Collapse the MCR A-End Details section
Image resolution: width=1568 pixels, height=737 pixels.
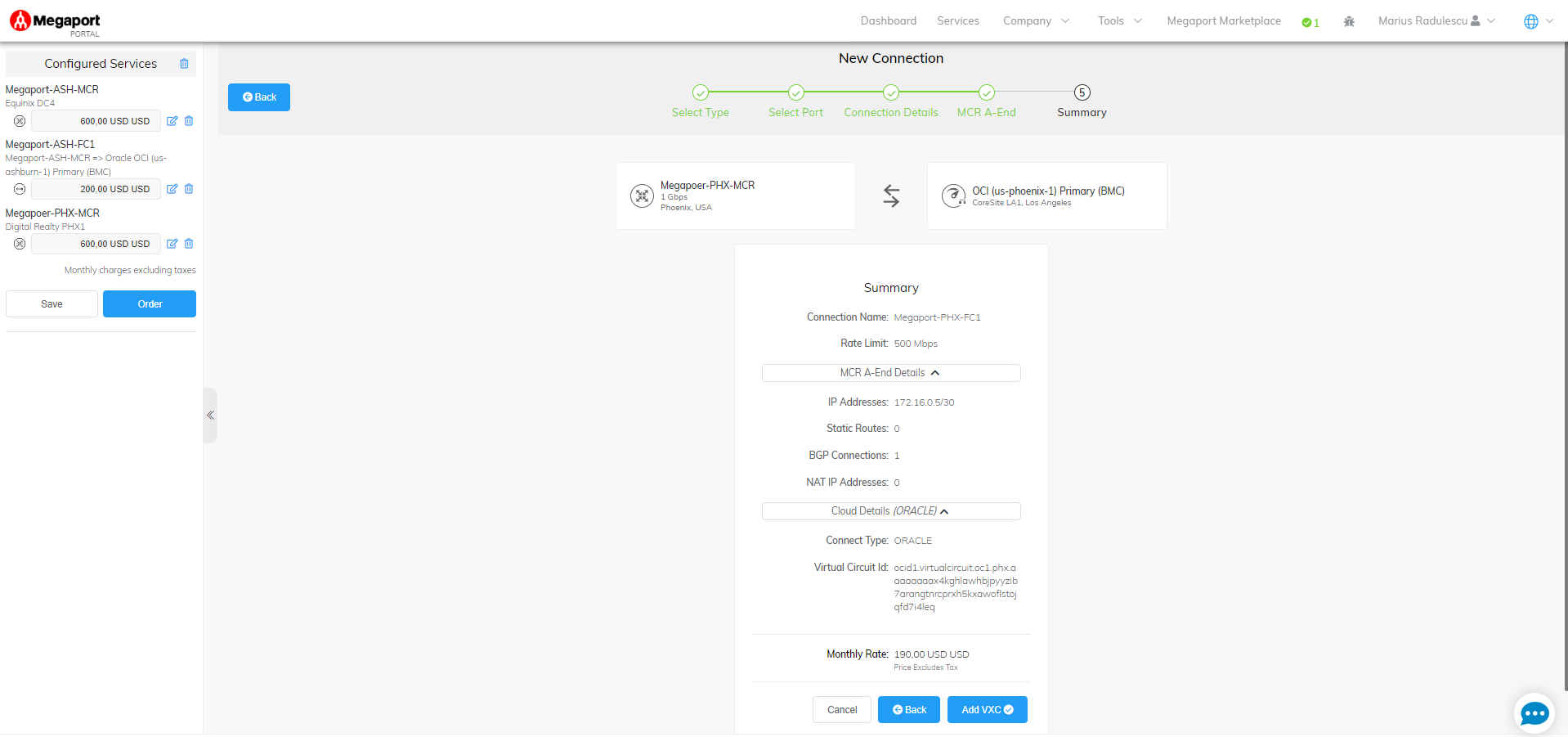[x=891, y=373]
